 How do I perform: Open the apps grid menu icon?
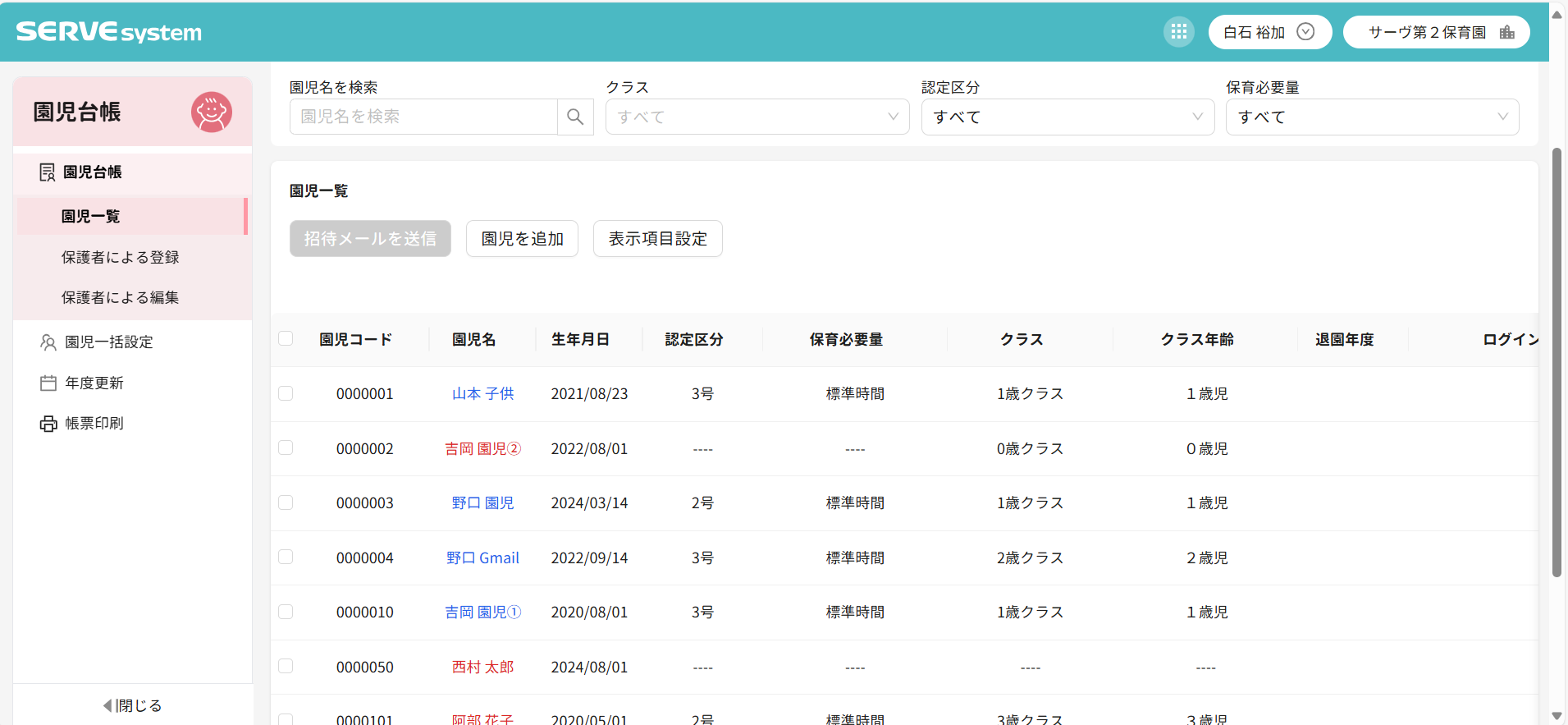click(x=1178, y=32)
